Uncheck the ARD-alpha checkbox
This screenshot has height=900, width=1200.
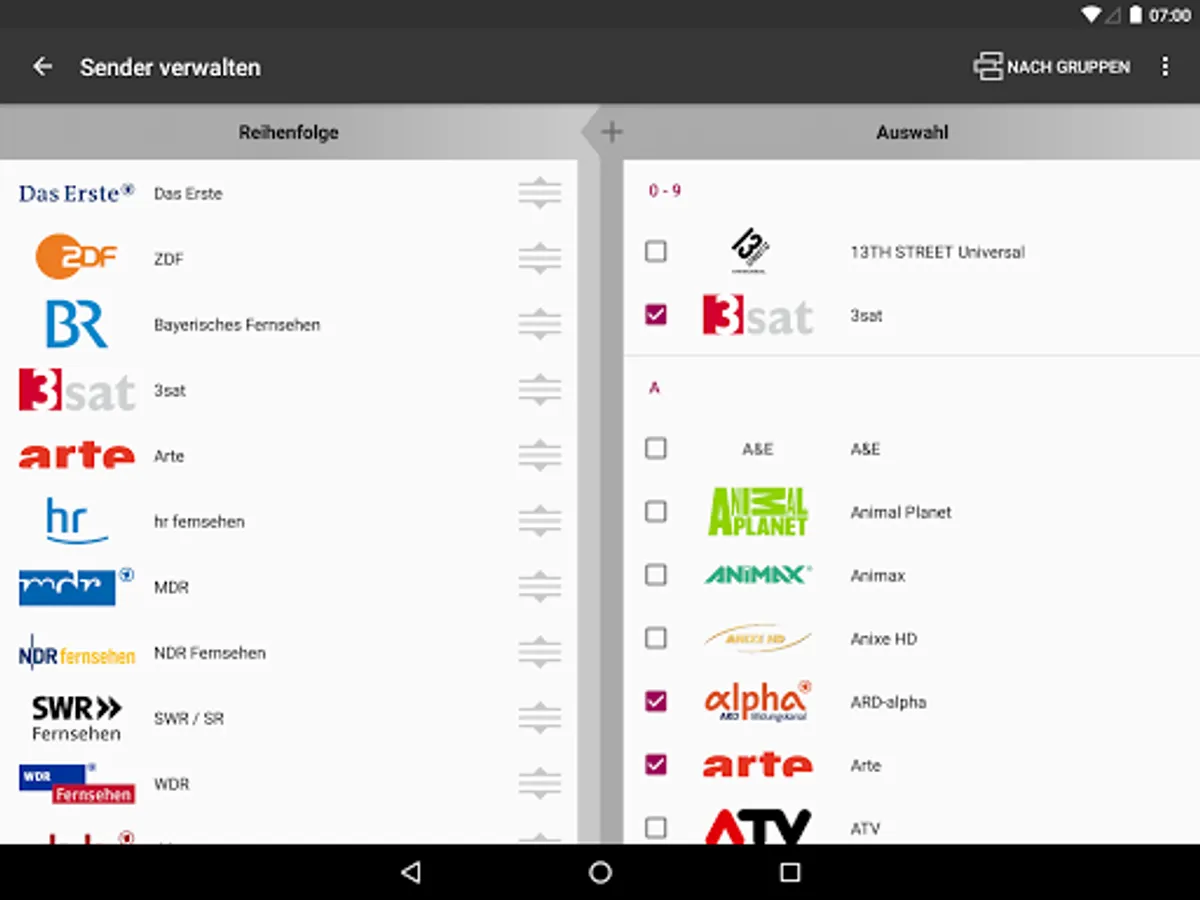pyautogui.click(x=656, y=702)
